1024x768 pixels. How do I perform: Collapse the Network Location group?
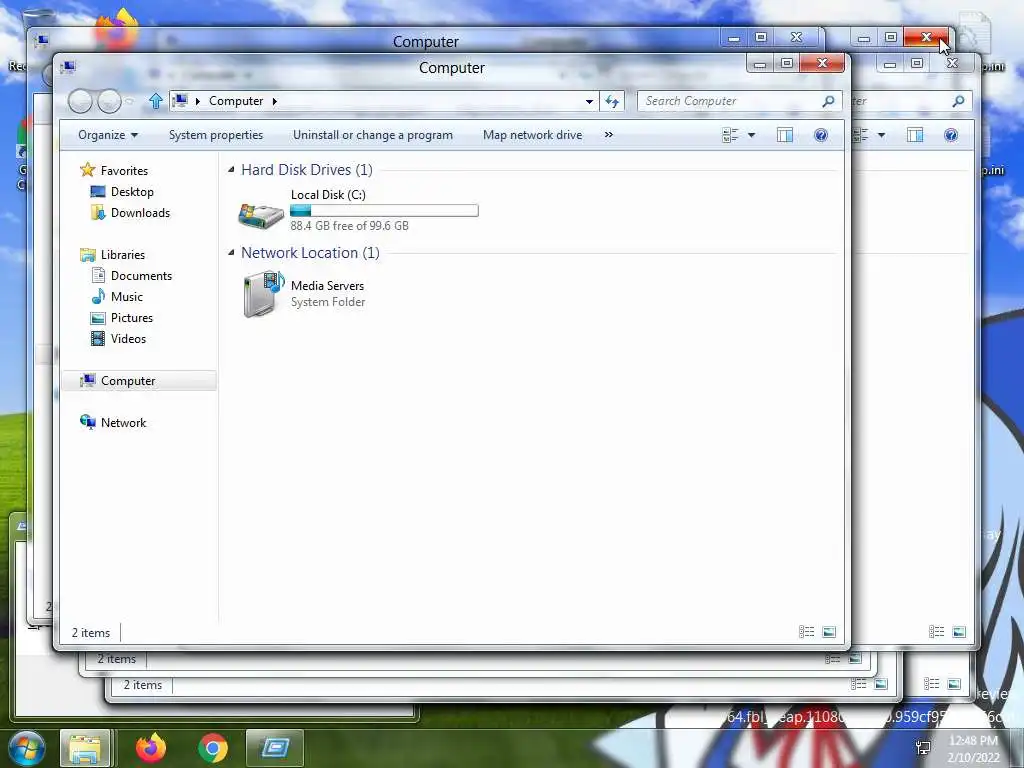(x=231, y=253)
